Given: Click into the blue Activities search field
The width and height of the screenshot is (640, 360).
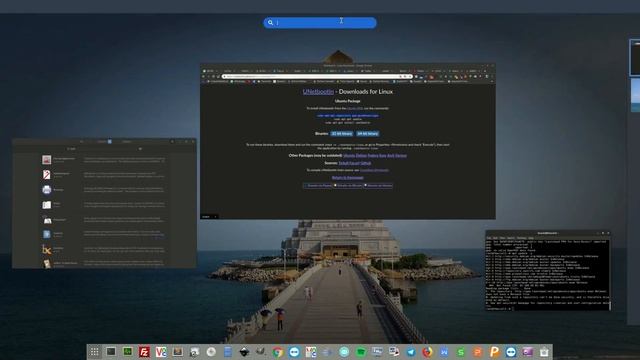Looking at the screenshot, I should point(320,22).
